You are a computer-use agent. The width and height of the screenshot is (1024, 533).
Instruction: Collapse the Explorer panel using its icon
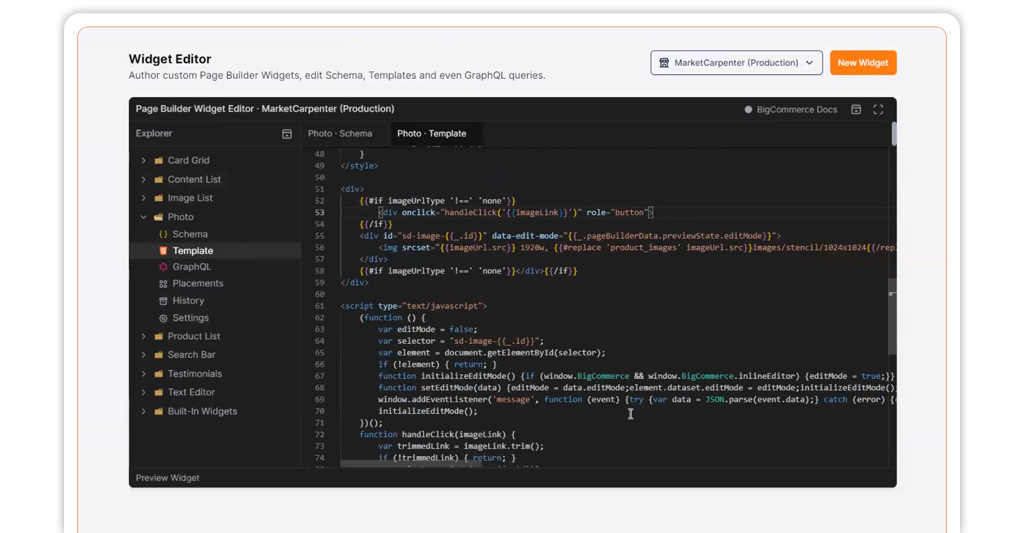coord(287,133)
